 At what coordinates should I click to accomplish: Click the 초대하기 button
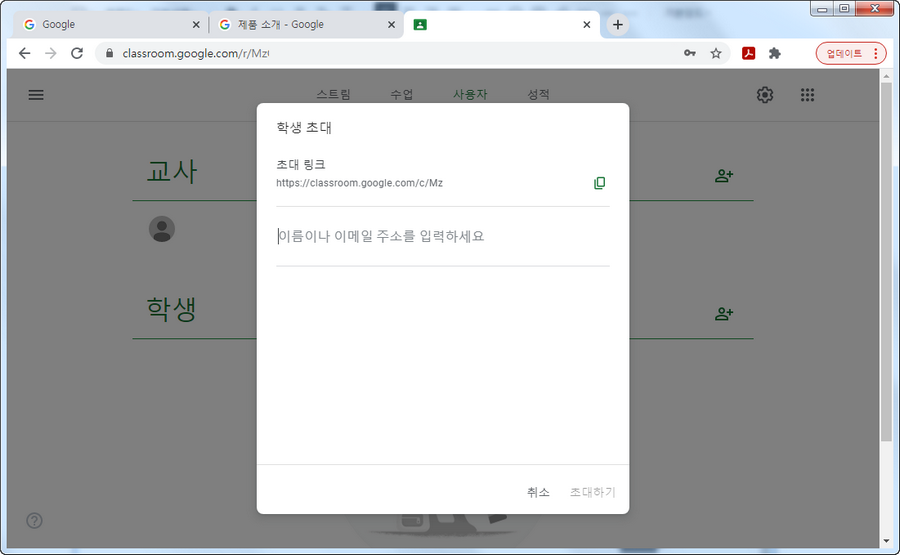coord(592,492)
